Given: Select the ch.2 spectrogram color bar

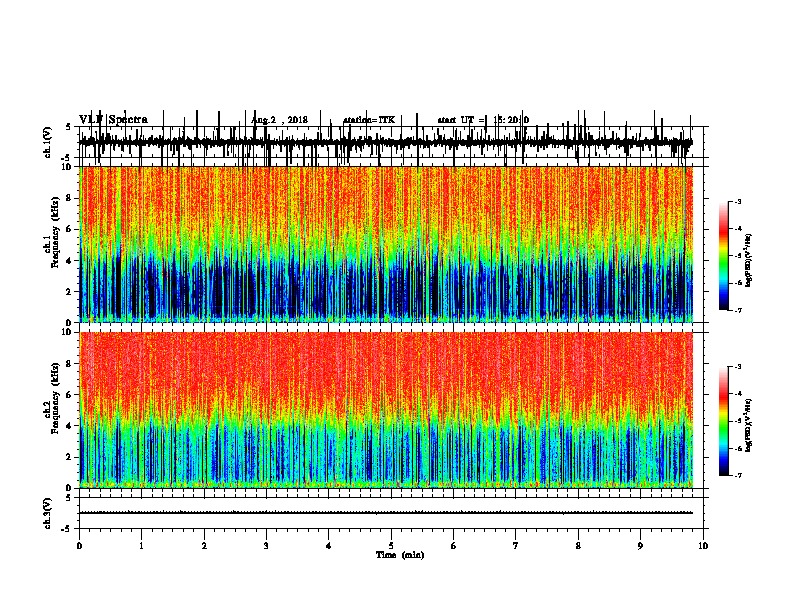Looking at the screenshot, I should point(724,421).
